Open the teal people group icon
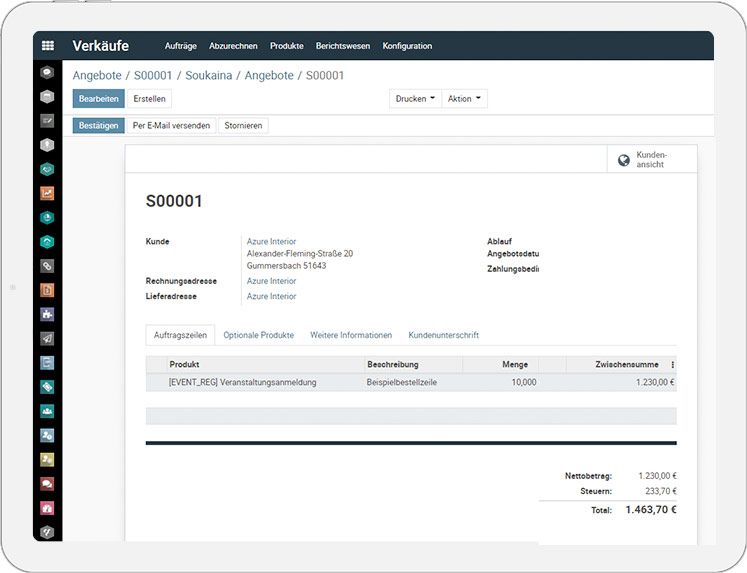This screenshot has height=573, width=747. coord(47,411)
